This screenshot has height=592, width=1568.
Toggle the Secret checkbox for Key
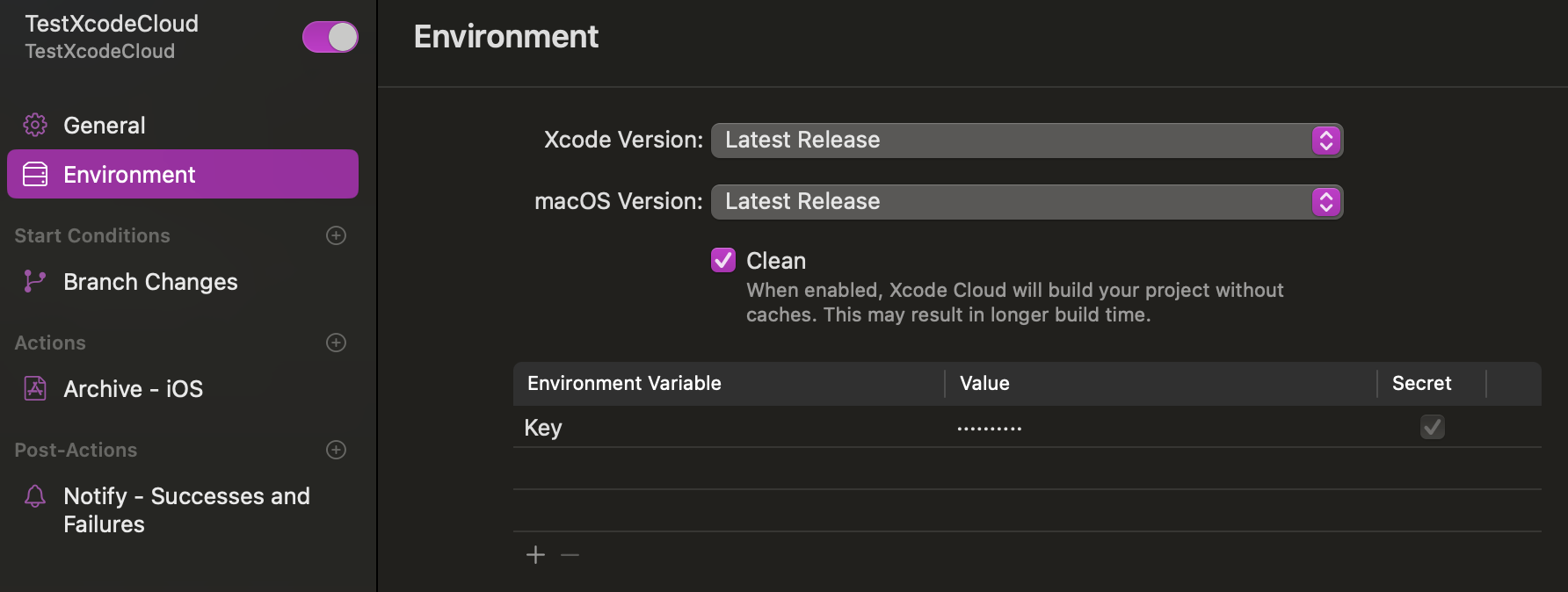1432,428
